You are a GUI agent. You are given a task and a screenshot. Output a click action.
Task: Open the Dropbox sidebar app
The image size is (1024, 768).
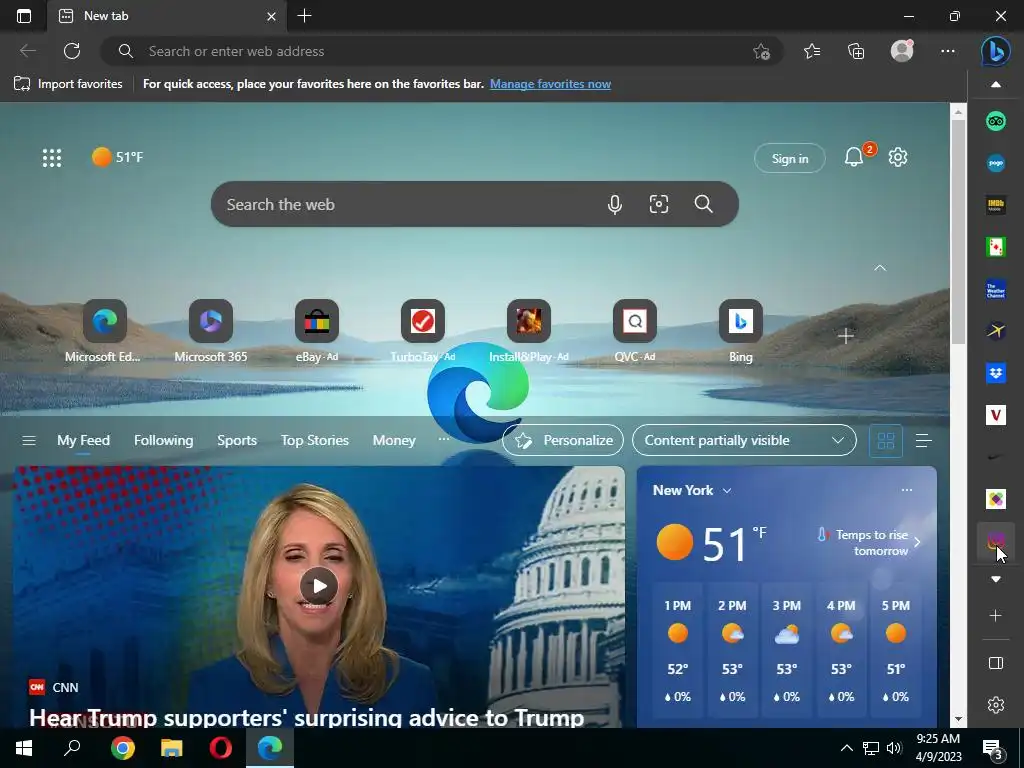[x=995, y=373]
